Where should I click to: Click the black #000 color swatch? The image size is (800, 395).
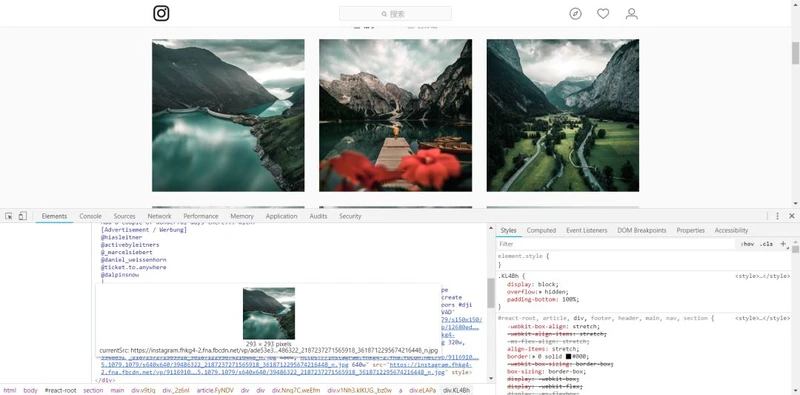pos(568,356)
